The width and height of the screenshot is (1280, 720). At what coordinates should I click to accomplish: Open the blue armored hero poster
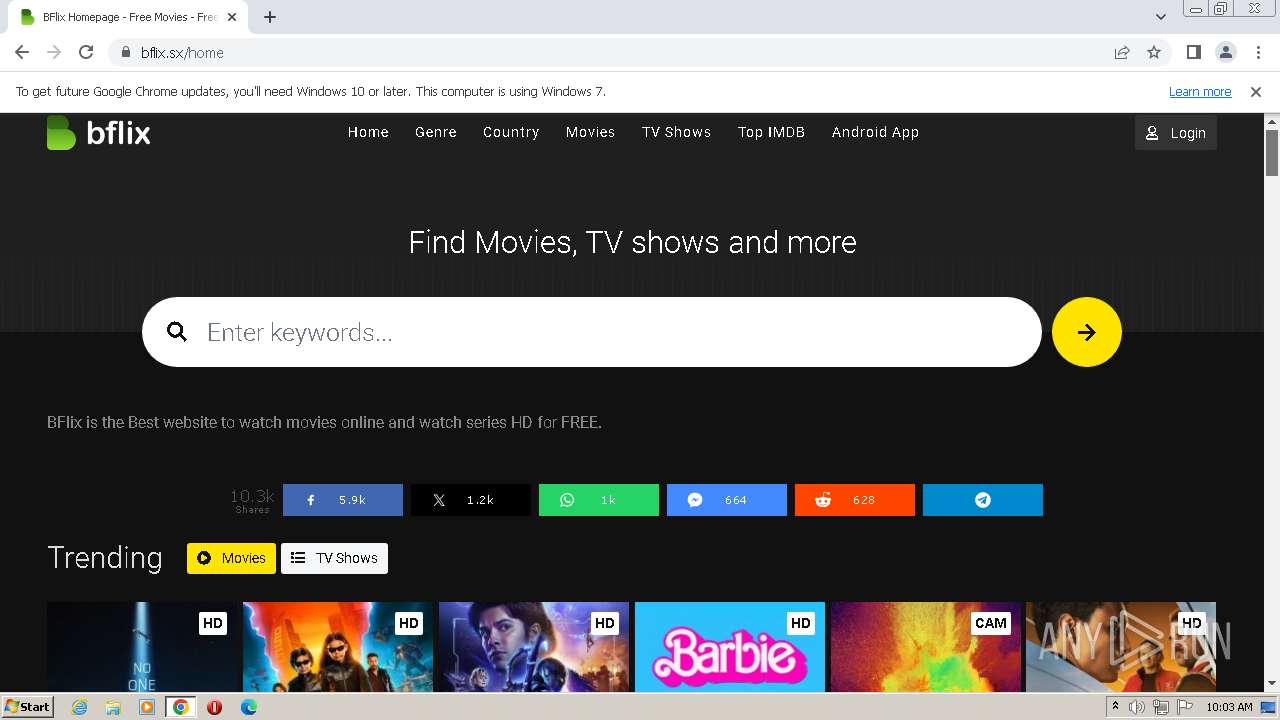click(x=534, y=647)
